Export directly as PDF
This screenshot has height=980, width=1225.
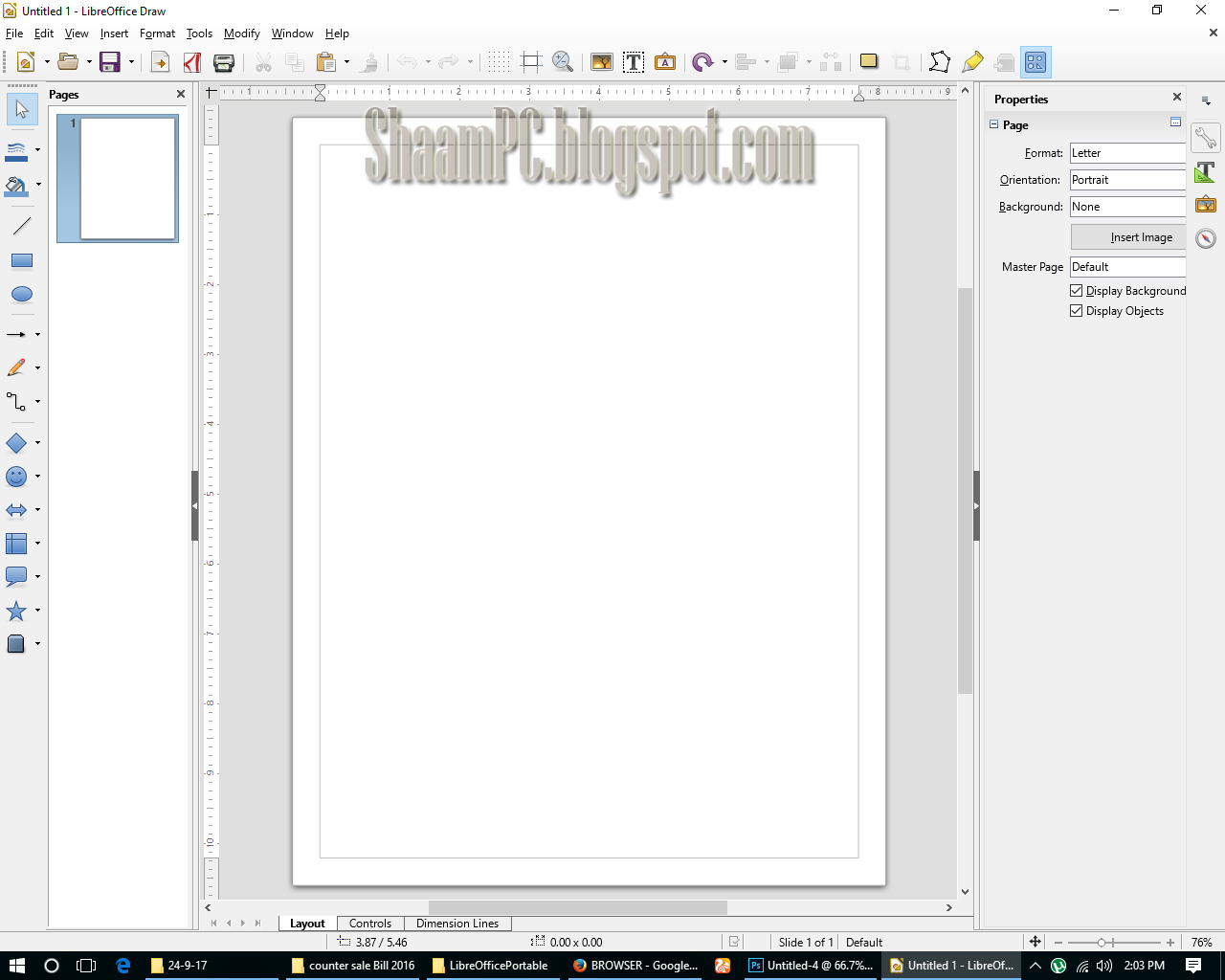tap(192, 62)
